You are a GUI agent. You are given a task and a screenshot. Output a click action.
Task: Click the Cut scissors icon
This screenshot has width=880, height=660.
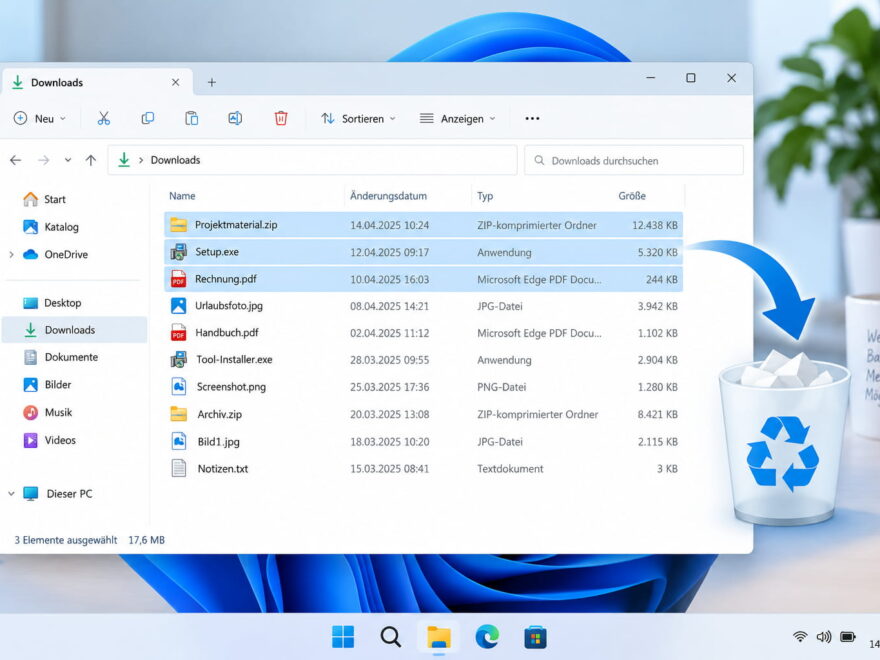tap(104, 118)
